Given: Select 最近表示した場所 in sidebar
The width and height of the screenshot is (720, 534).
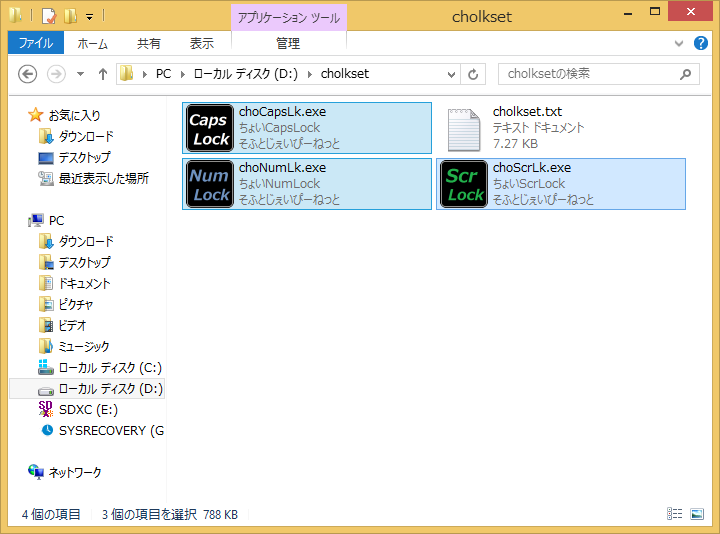Looking at the screenshot, I should (104, 178).
